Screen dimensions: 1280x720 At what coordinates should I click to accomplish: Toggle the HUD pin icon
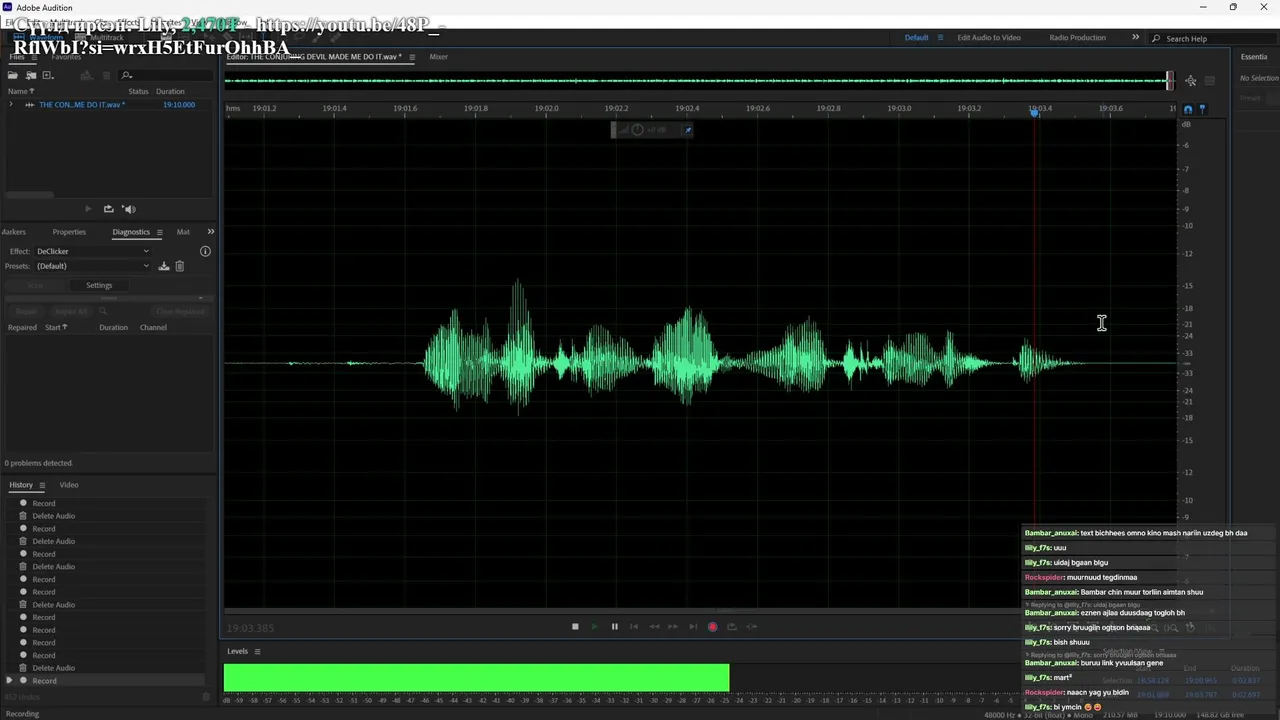[687, 130]
